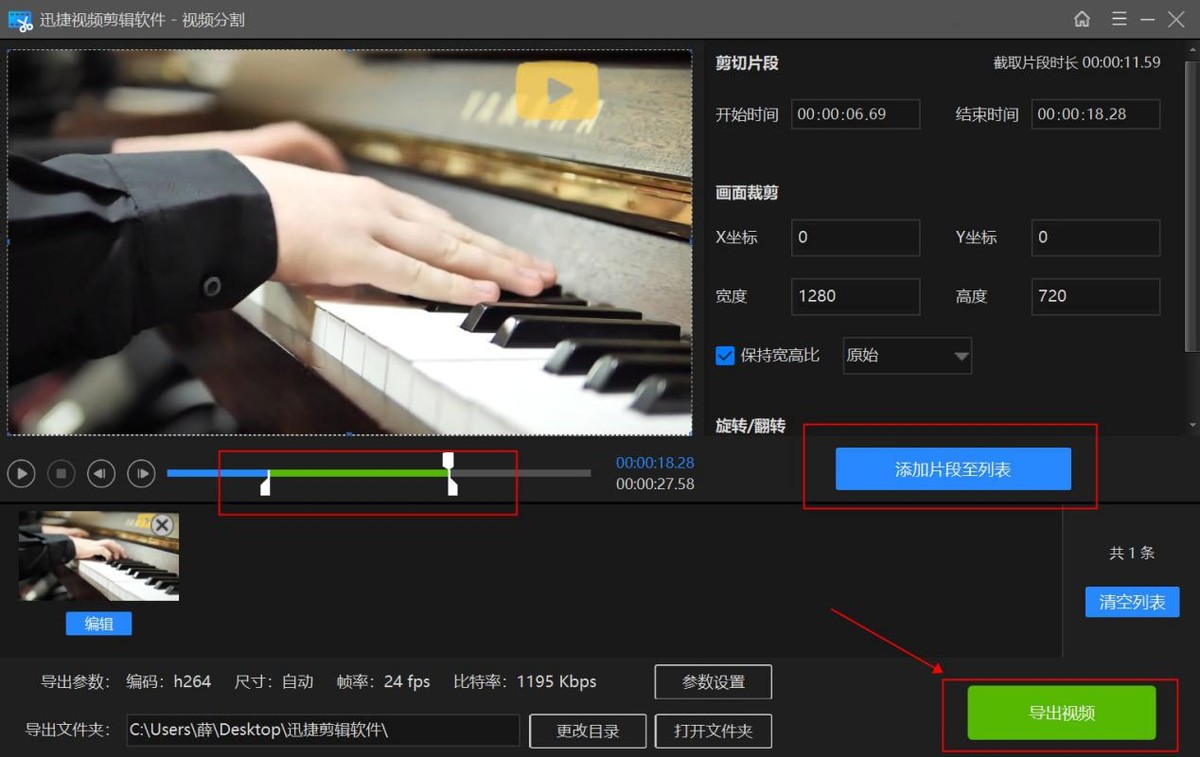Click the 更改目录 button
This screenshot has width=1200, height=757.
588,731
